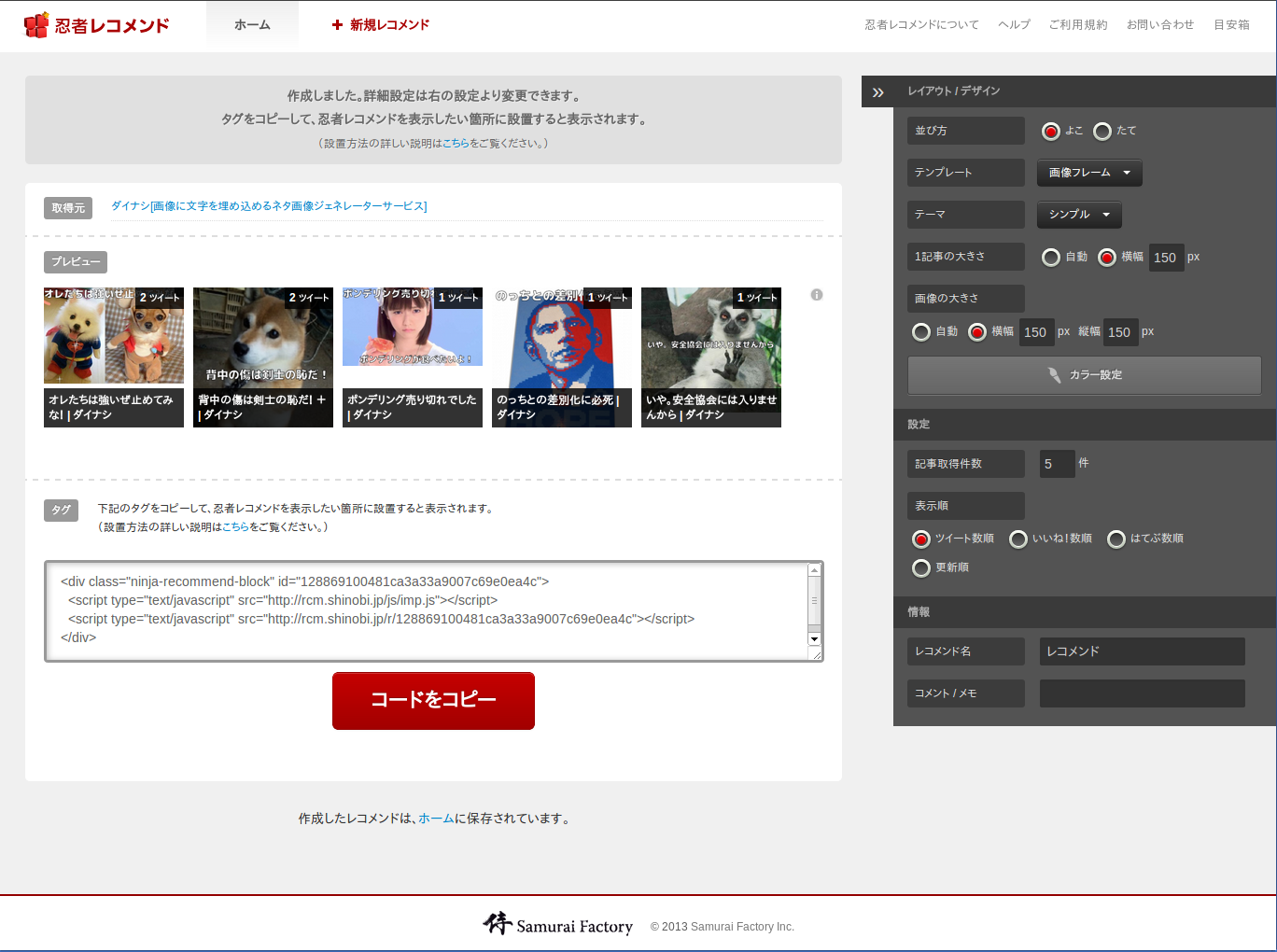Sort by ツイート数順
Screen dimensions: 1277x952
pyautogui.click(x=921, y=539)
